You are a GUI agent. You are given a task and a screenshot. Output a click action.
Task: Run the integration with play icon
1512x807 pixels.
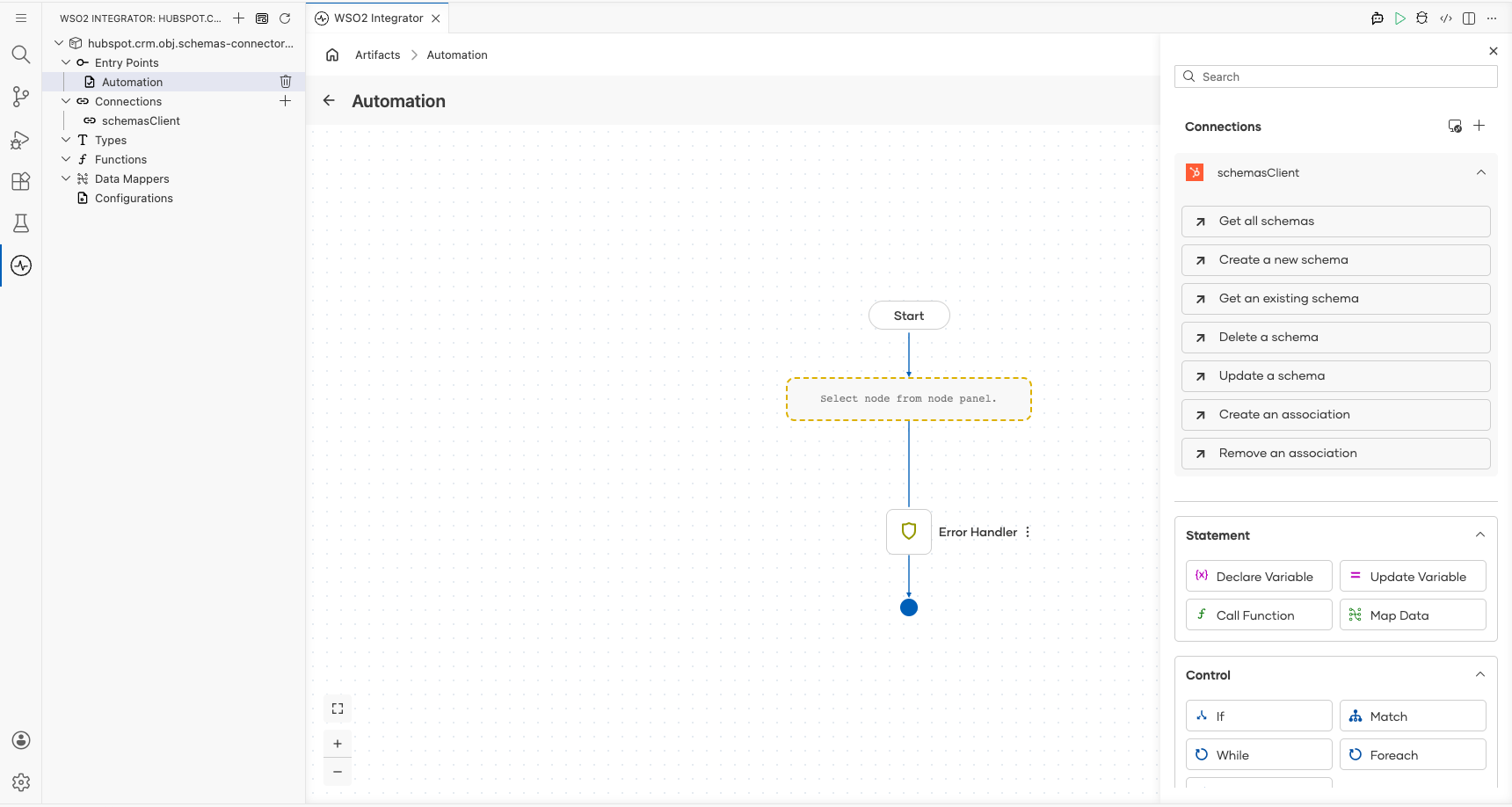tap(1400, 18)
